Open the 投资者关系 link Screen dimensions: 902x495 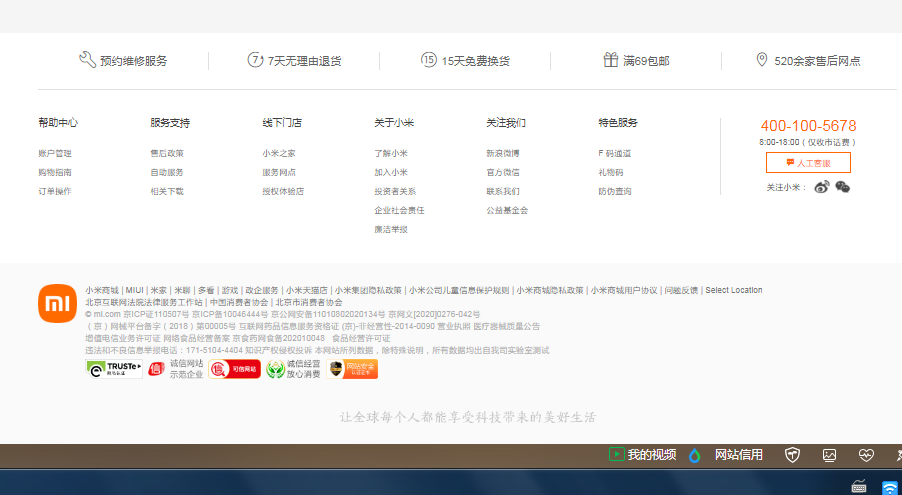pos(395,191)
